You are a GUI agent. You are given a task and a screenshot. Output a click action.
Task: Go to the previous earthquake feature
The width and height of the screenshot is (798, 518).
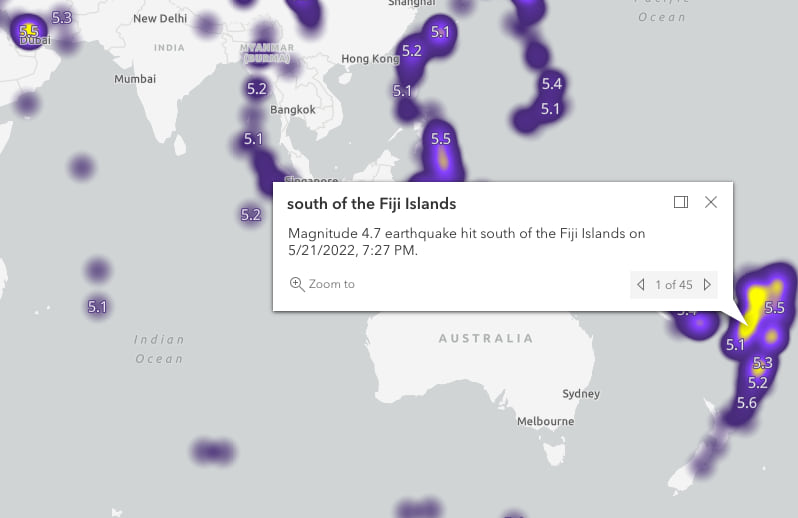coord(641,285)
